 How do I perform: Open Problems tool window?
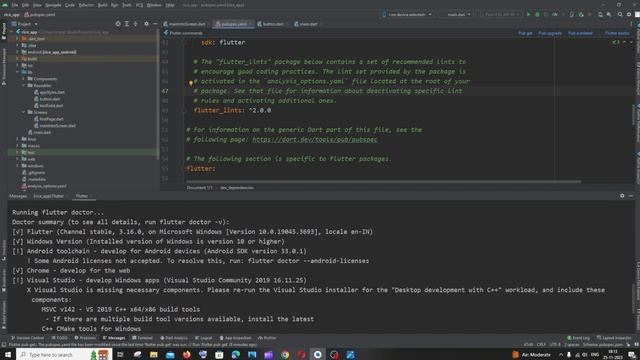[x=85, y=338]
